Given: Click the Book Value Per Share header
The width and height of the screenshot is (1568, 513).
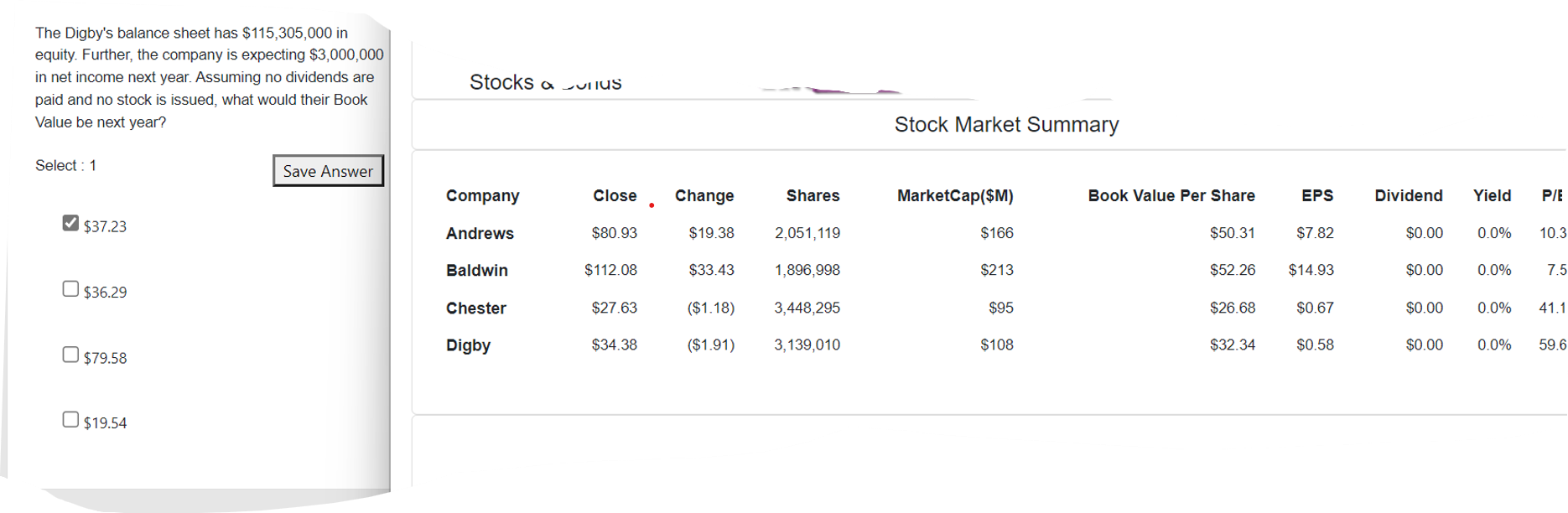Looking at the screenshot, I should [x=1171, y=195].
